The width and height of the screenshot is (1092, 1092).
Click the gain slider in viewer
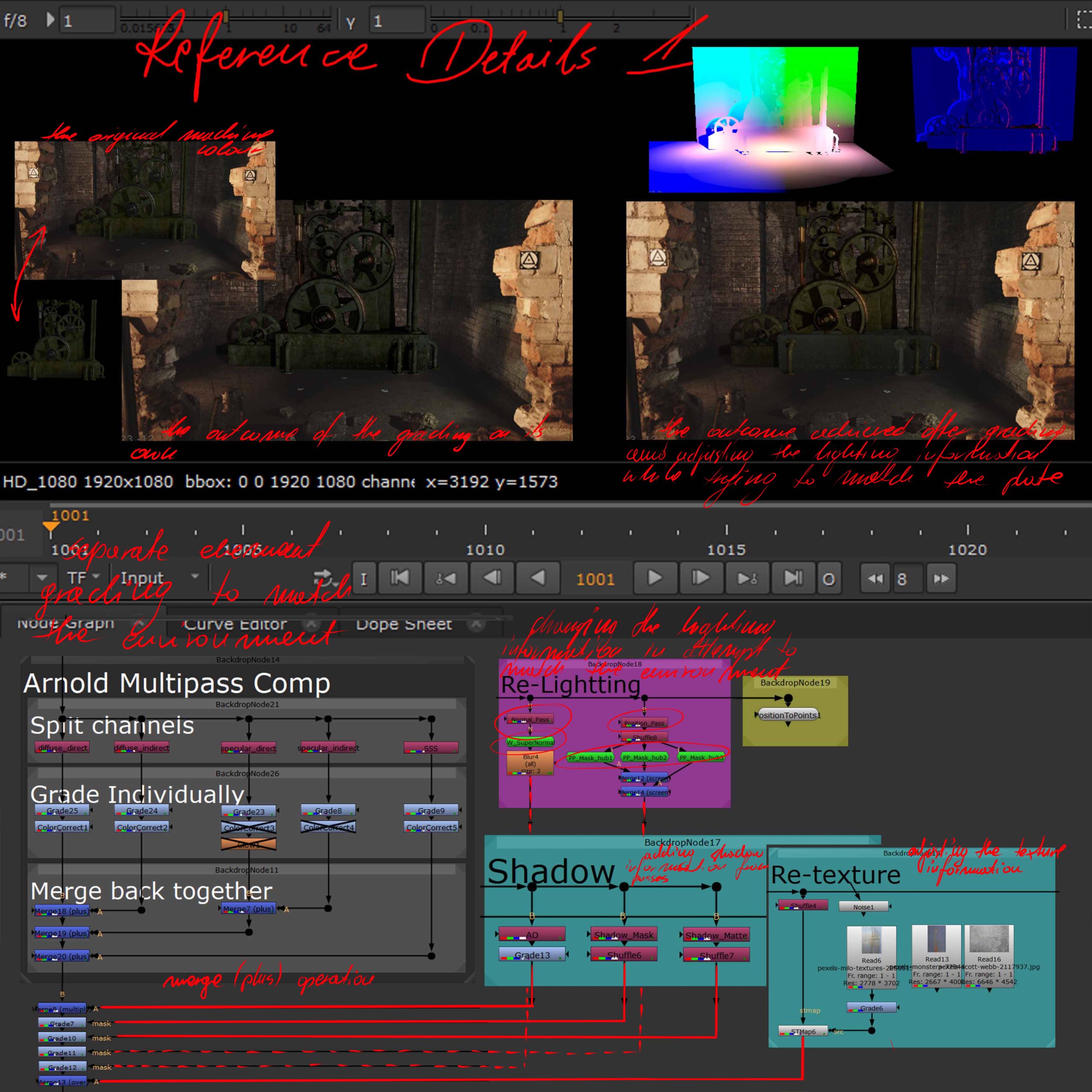tap(226, 16)
